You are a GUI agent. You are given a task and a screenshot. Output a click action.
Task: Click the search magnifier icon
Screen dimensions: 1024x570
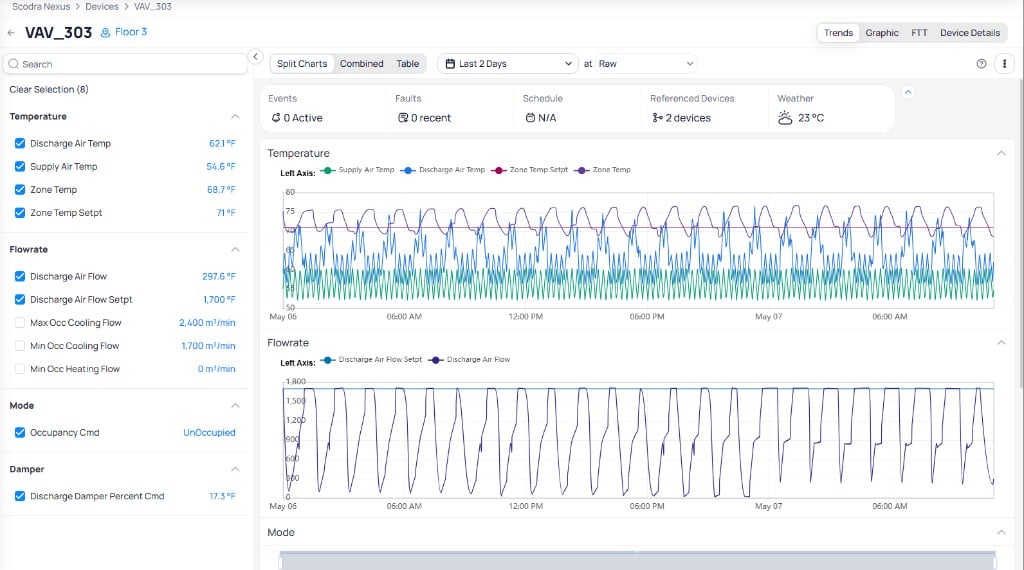click(x=14, y=64)
